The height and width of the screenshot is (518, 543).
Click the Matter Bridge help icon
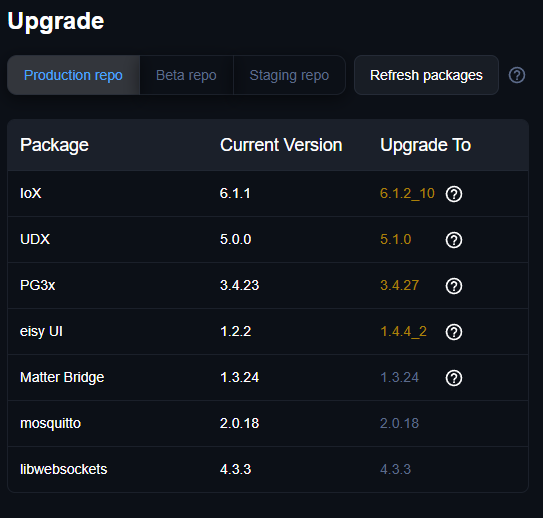pyautogui.click(x=454, y=378)
